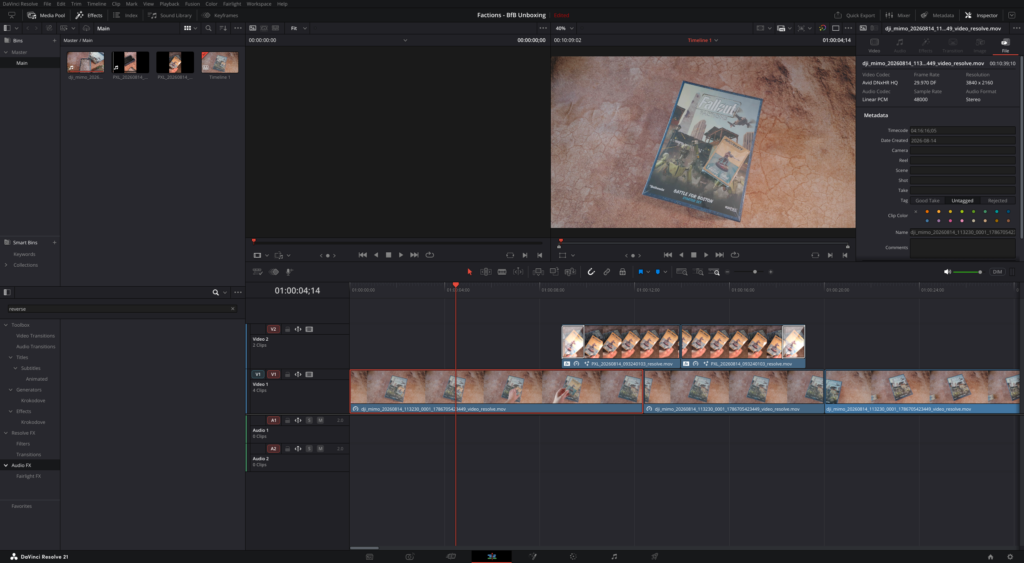Viewport: 1024px width, 563px height.
Task: Click the Overwrite Clip toolbar icon
Action: (x=554, y=272)
